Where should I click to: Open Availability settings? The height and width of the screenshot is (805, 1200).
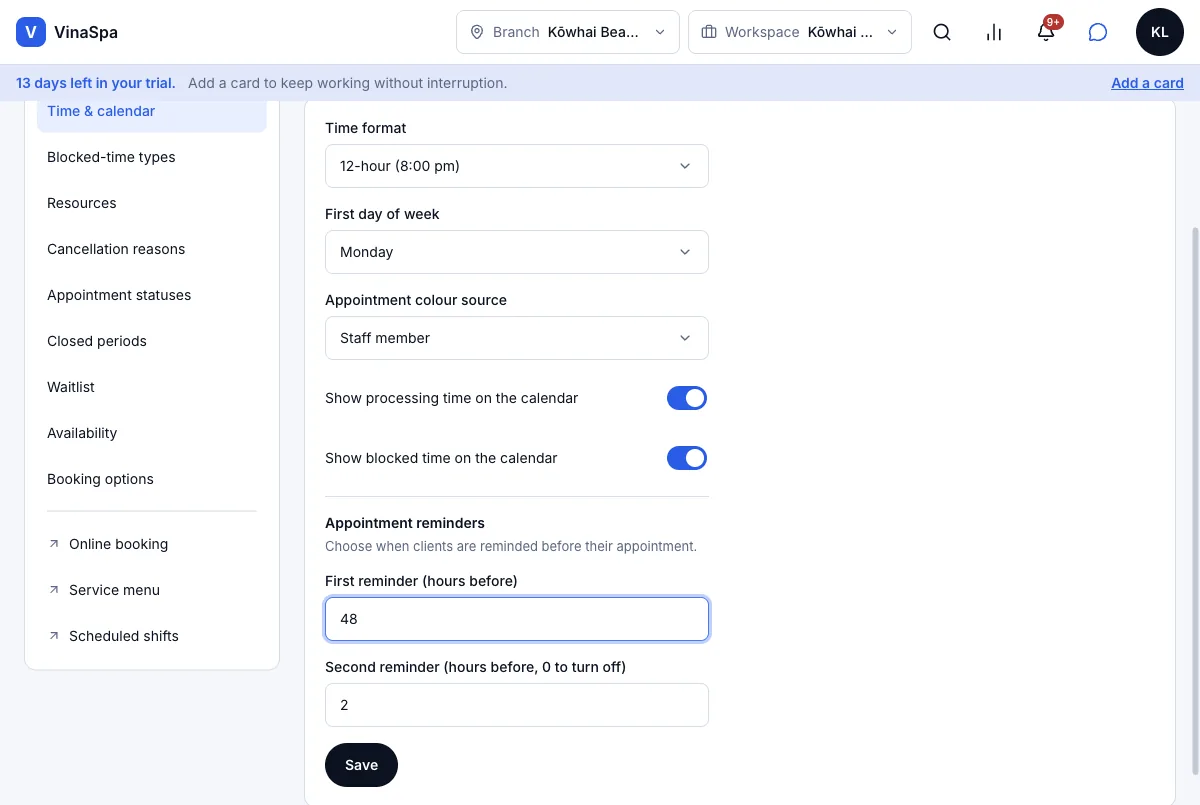point(152,433)
